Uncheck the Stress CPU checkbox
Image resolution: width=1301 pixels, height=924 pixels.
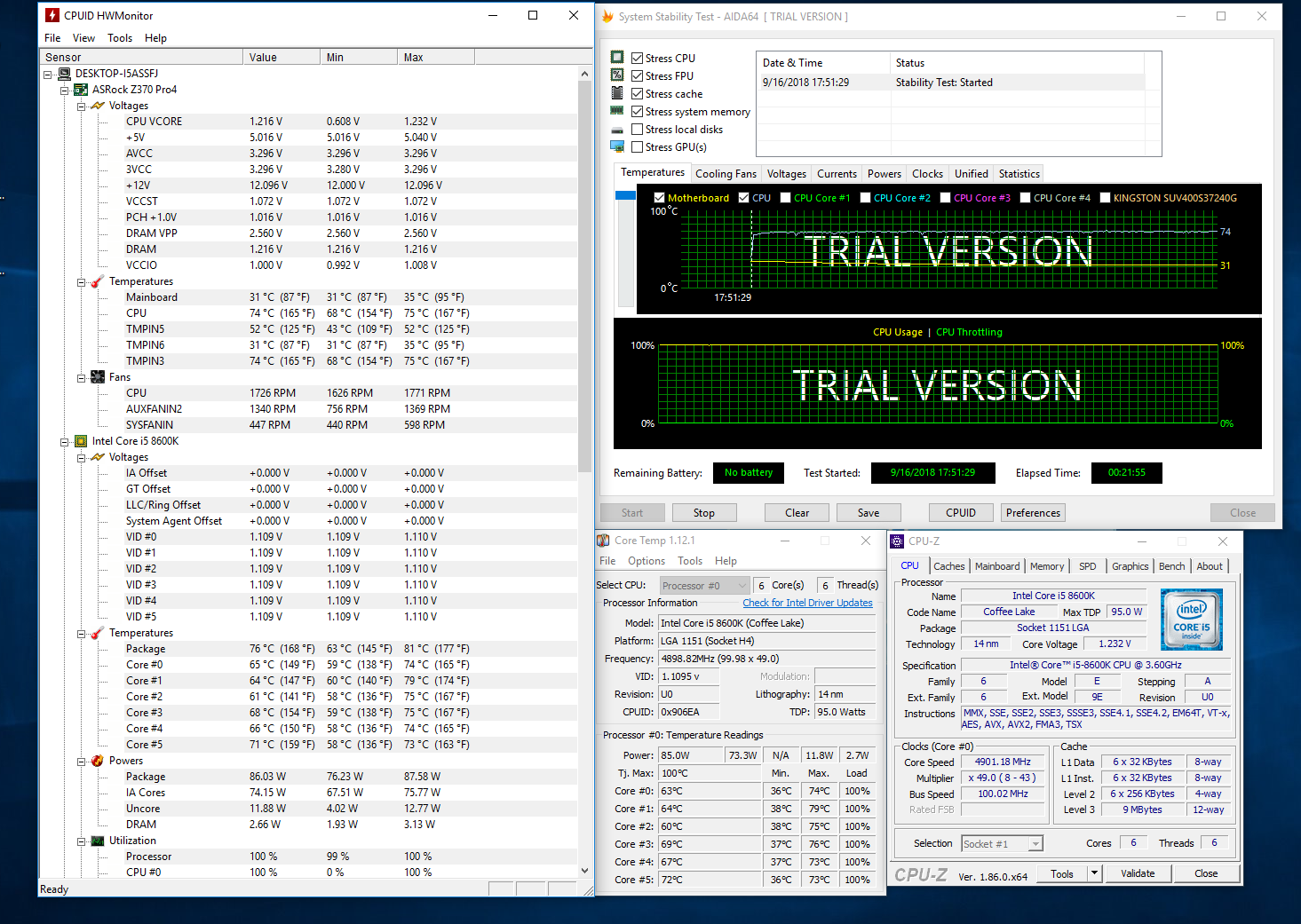tap(637, 59)
